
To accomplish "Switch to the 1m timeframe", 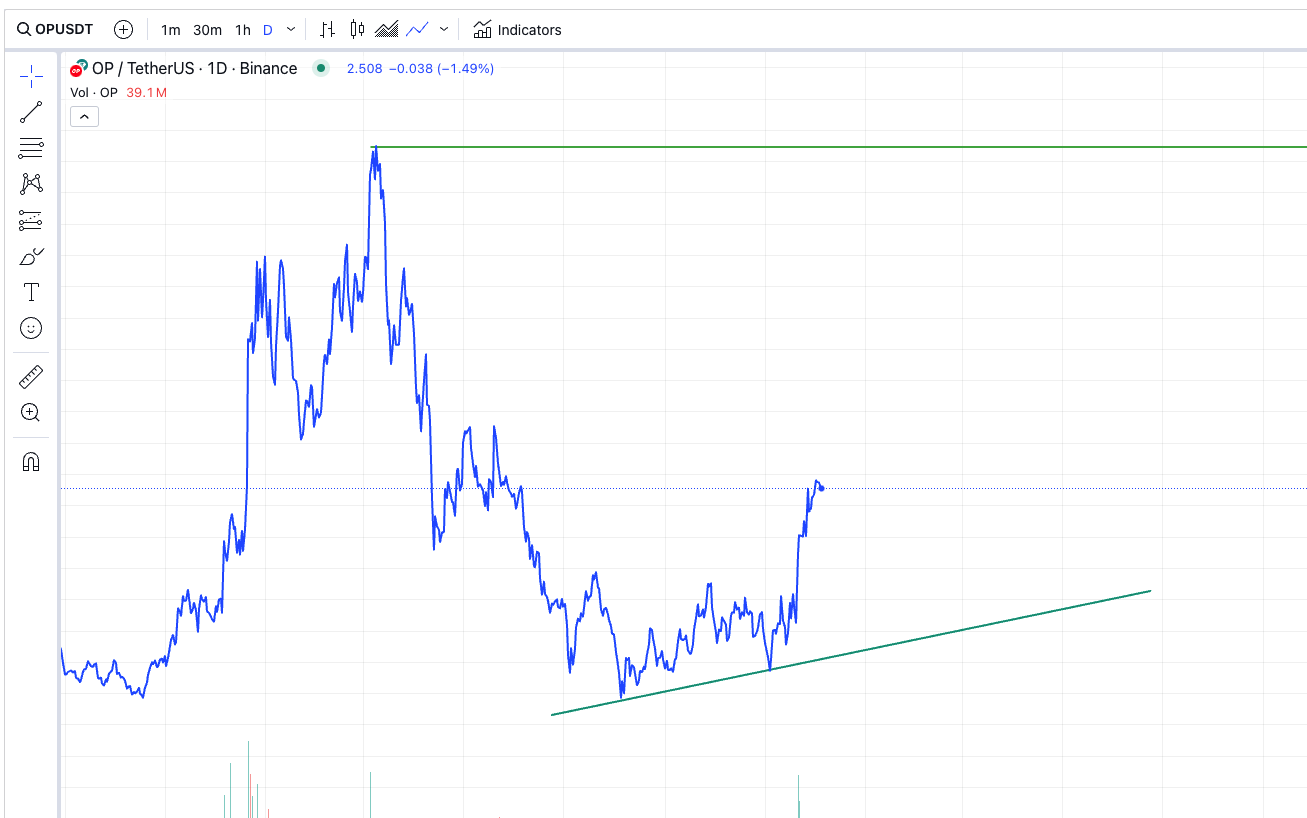I will [171, 30].
